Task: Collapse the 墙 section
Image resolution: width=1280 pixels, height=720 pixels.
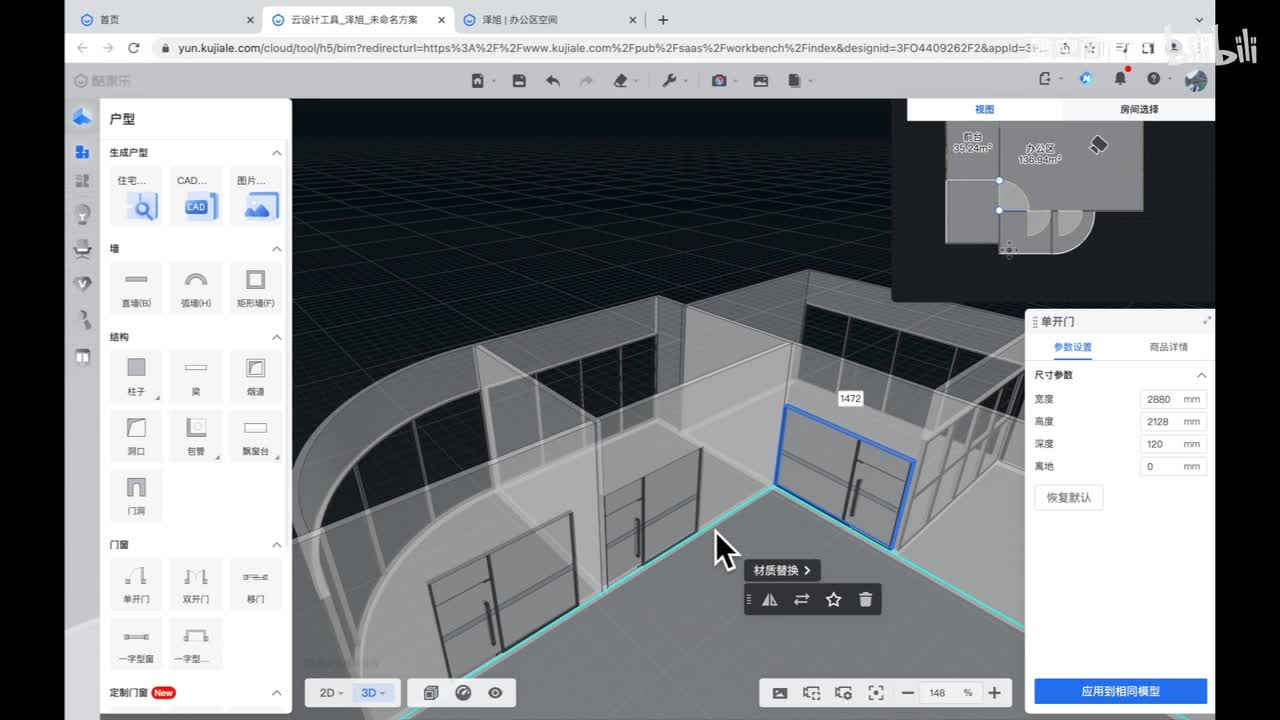Action: coord(277,249)
